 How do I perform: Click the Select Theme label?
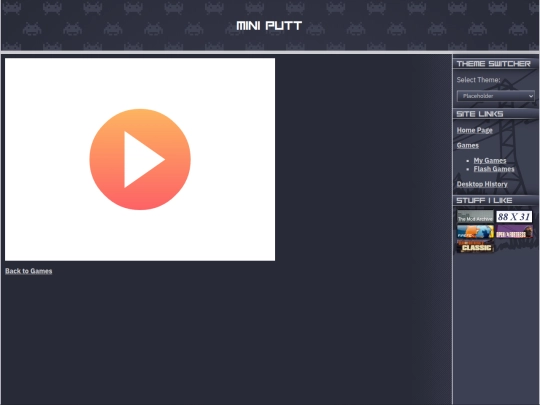[x=478, y=80]
